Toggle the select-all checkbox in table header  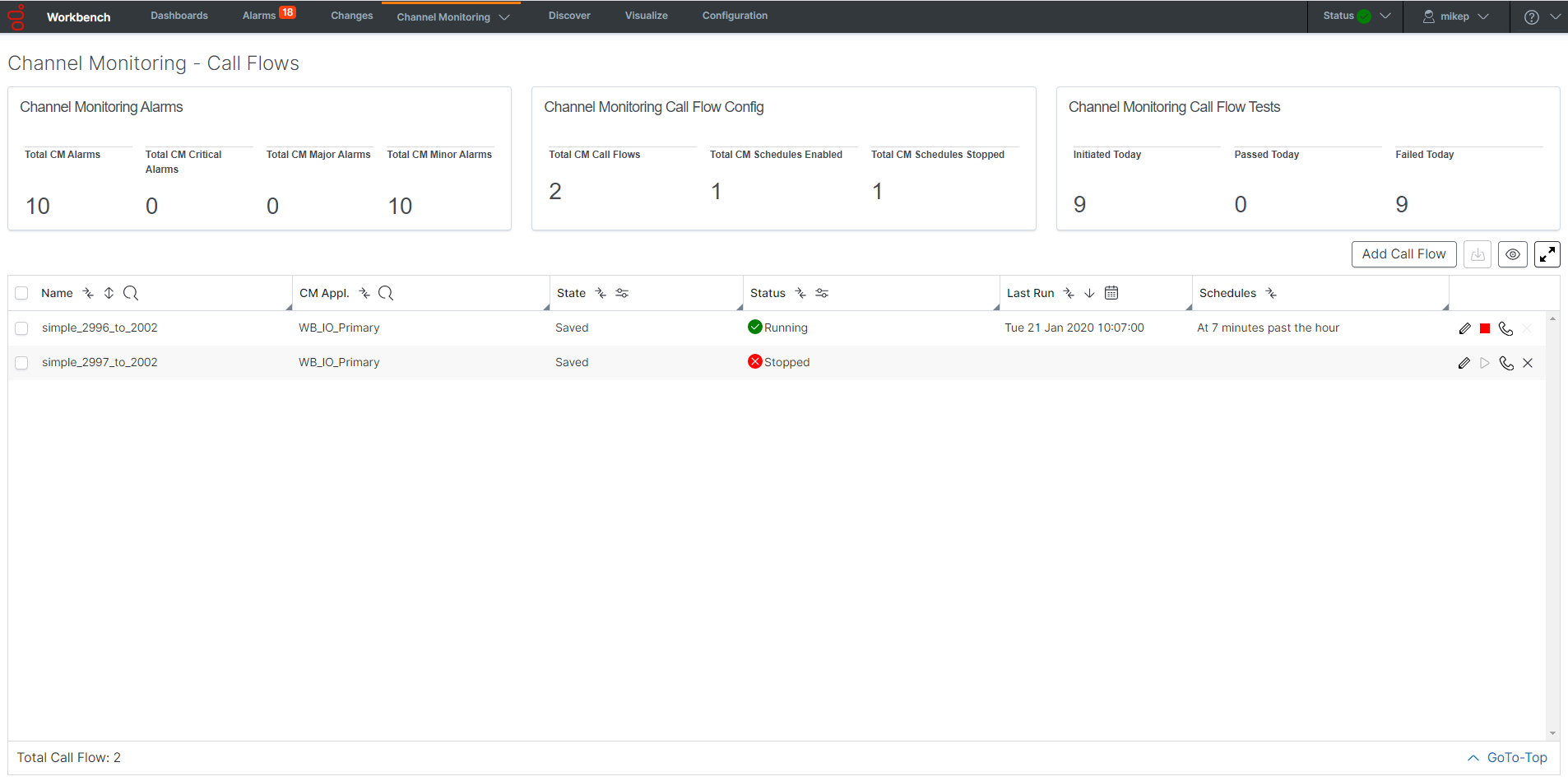22,293
